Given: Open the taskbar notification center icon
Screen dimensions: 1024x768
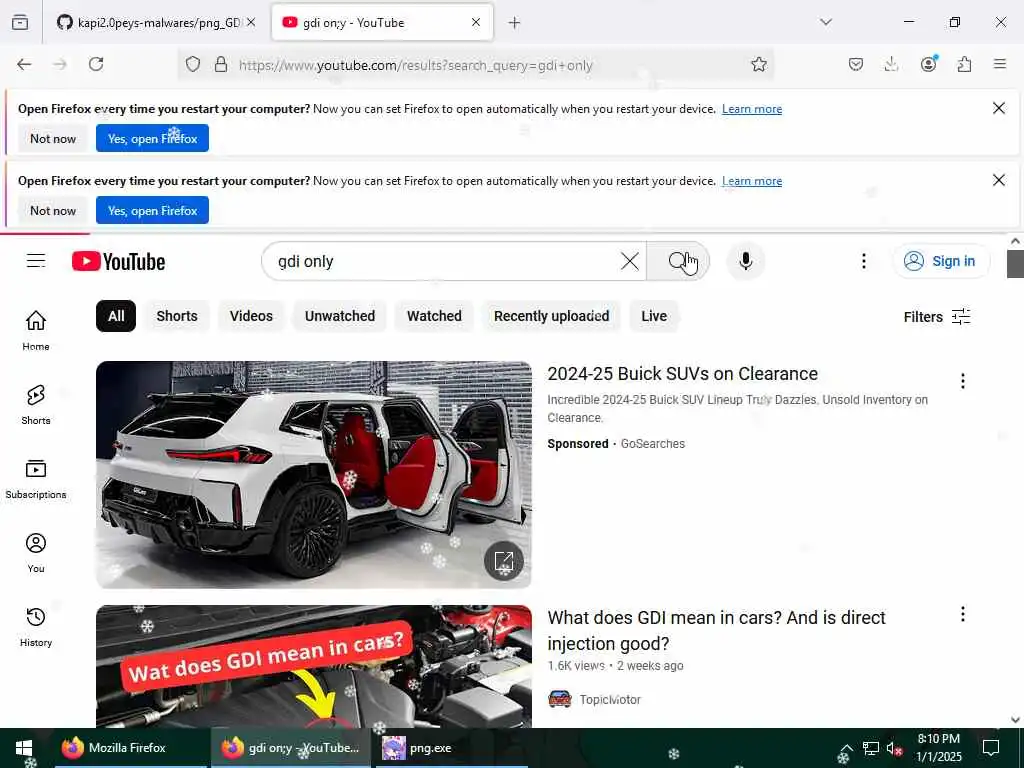Looking at the screenshot, I should [x=991, y=748].
